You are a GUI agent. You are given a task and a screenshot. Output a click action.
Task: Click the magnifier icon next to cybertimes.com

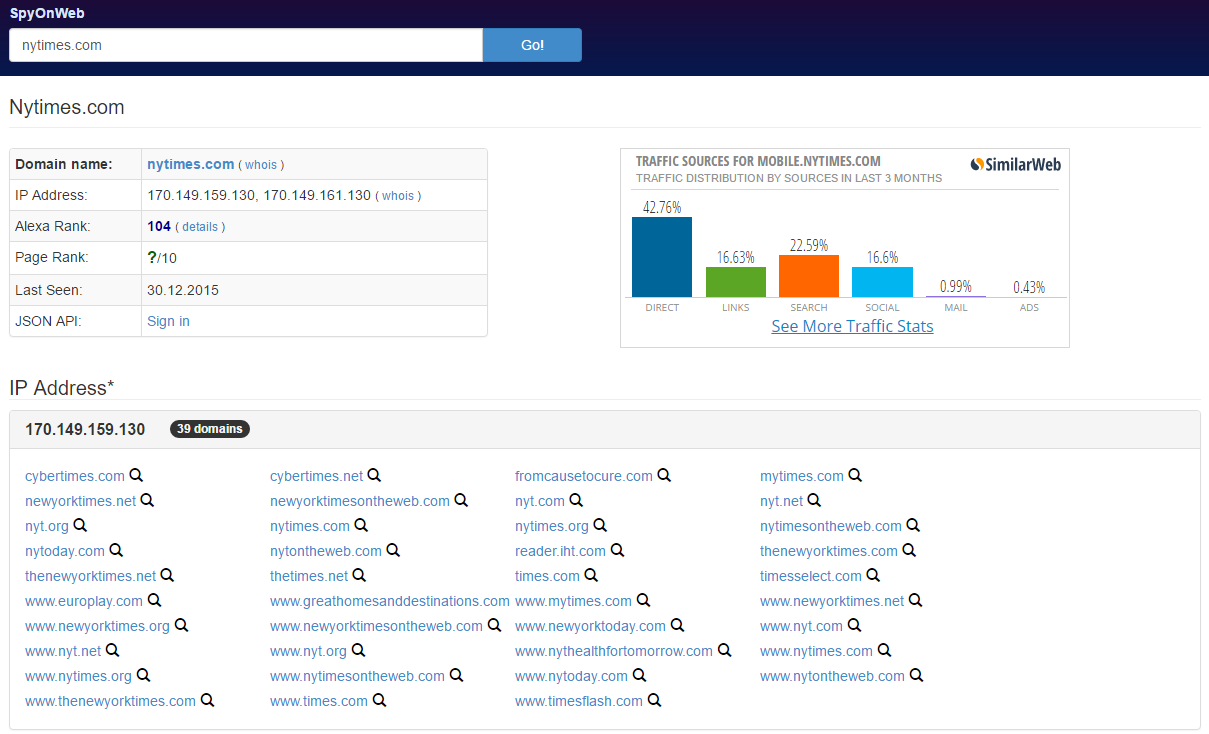136,476
